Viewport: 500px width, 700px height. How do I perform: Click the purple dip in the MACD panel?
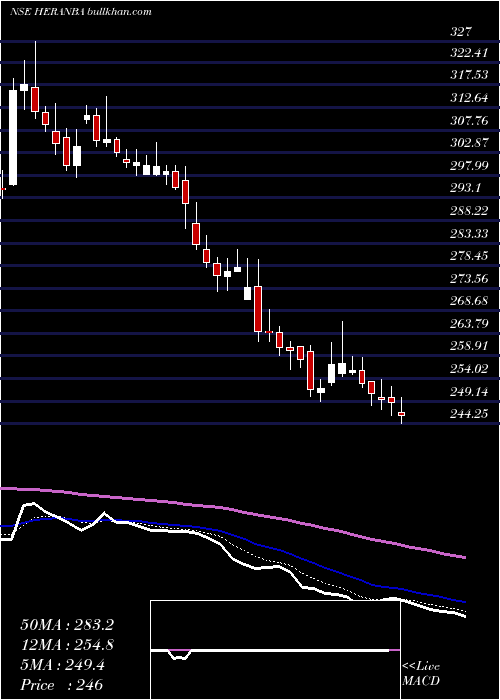click(180, 654)
